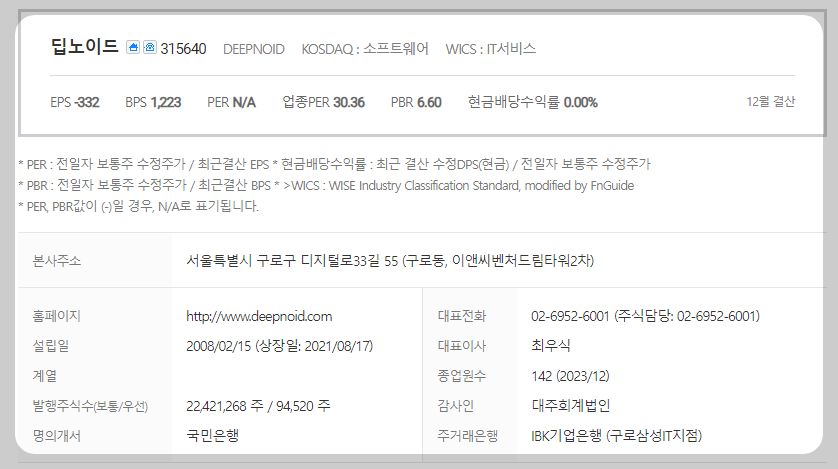Select employee count 142 (2023/12)
Image resolution: width=838 pixels, height=469 pixels.
570,376
